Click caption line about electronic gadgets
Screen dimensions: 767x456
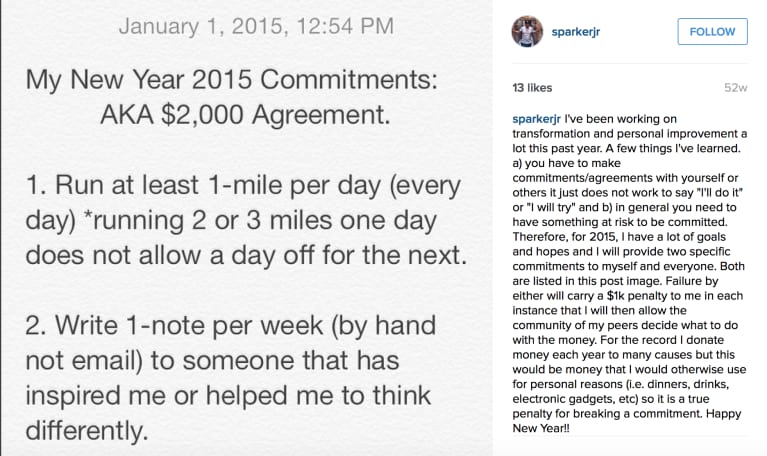coord(611,399)
